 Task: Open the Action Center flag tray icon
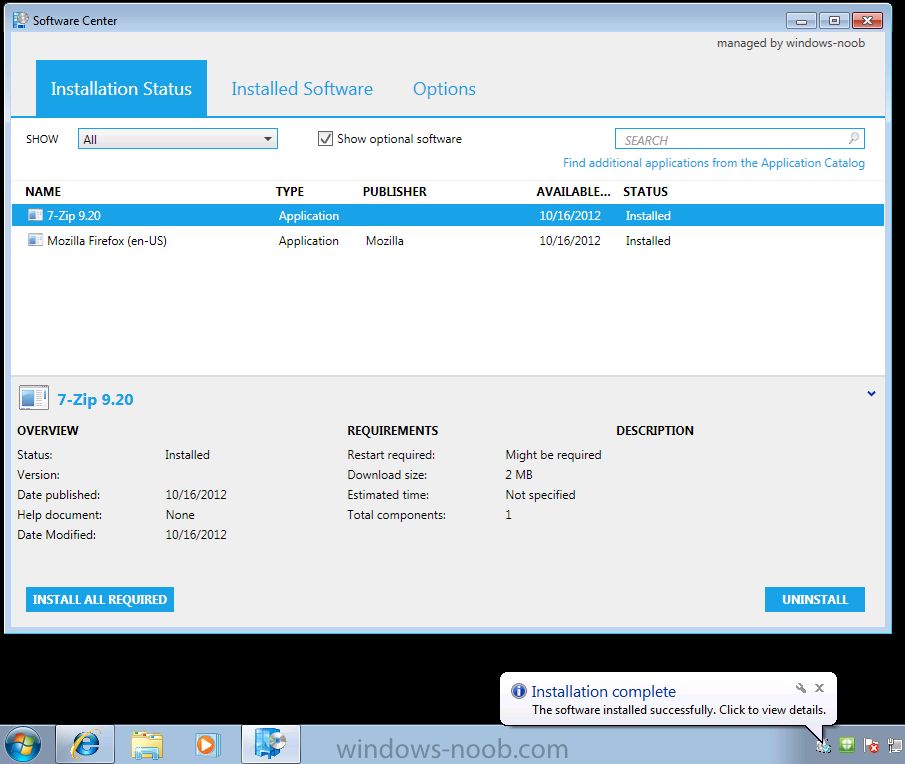coord(871,746)
